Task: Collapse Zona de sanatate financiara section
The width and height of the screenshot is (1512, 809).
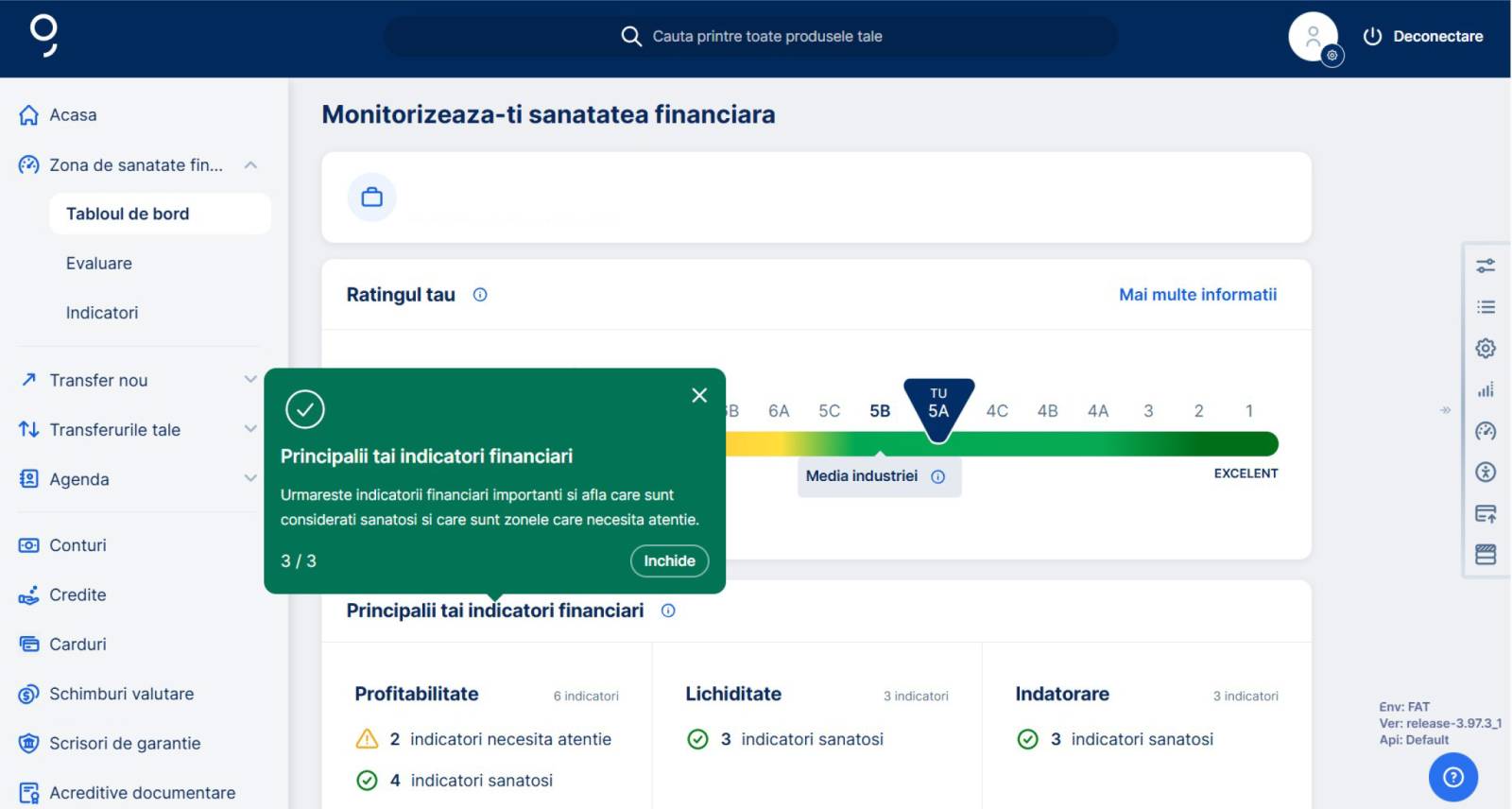Action: (x=250, y=165)
